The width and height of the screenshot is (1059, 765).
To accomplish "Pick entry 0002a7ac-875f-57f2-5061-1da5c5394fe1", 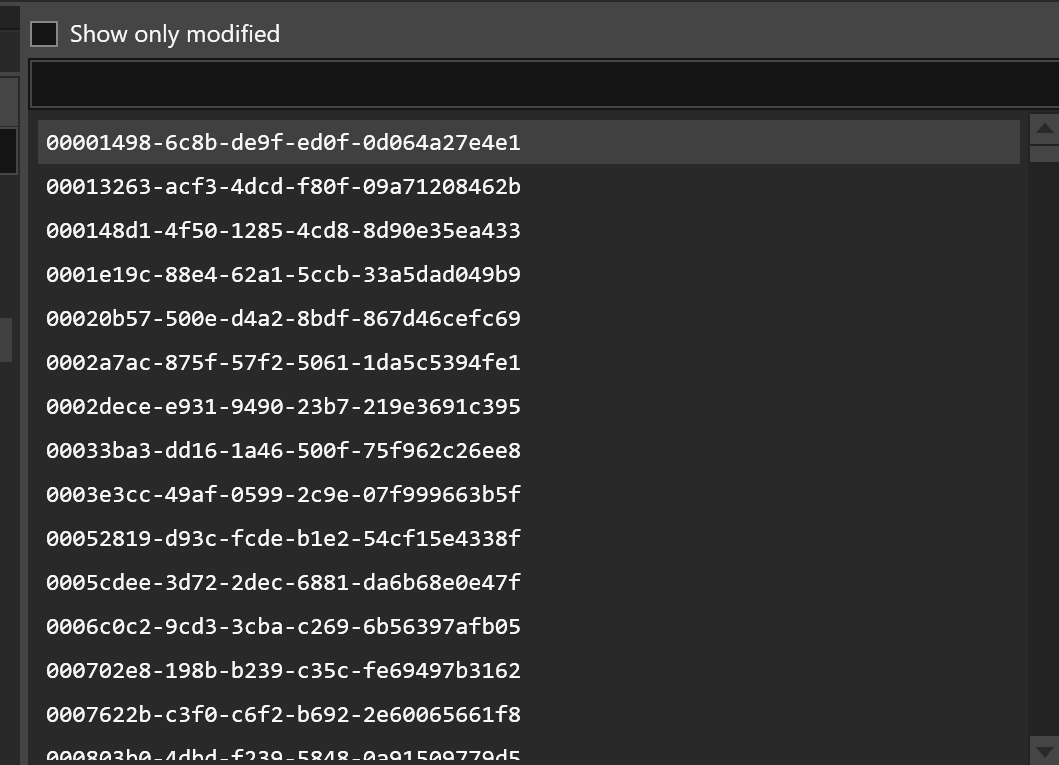I will (x=283, y=363).
